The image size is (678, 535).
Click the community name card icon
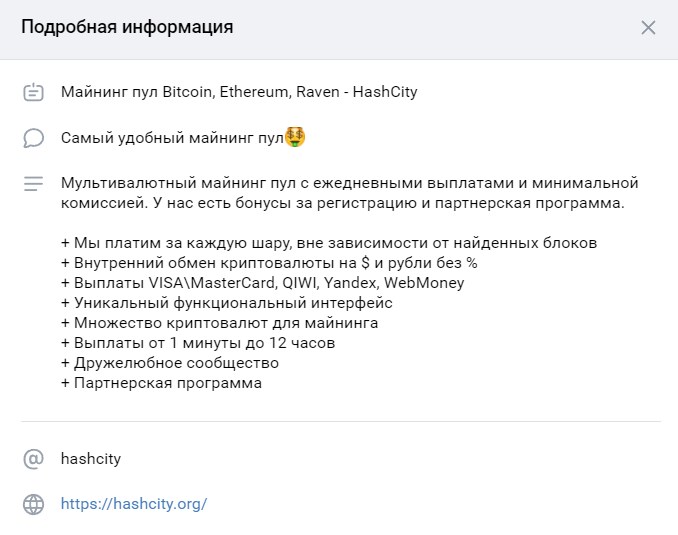click(33, 92)
